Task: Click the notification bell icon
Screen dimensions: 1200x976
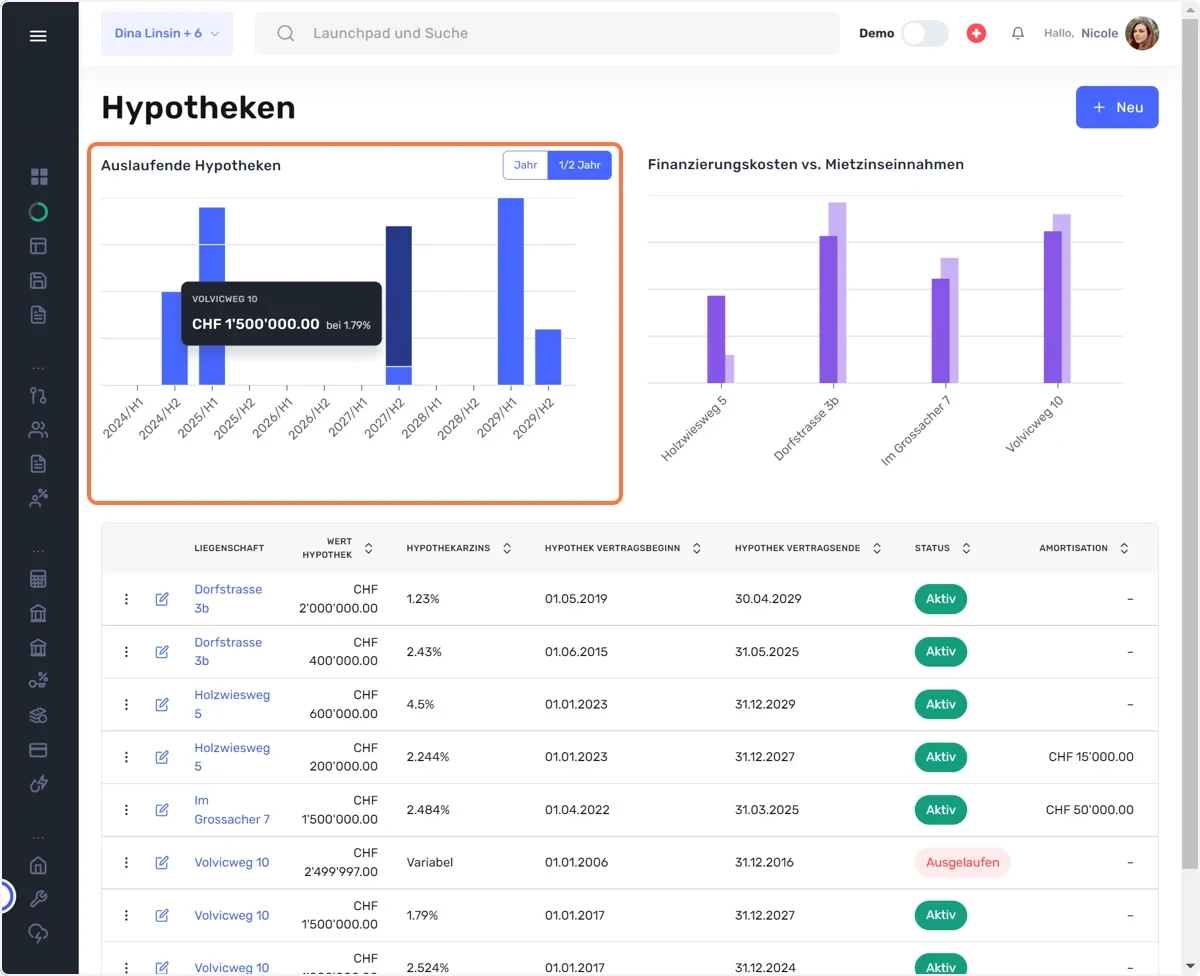Action: [x=1018, y=33]
